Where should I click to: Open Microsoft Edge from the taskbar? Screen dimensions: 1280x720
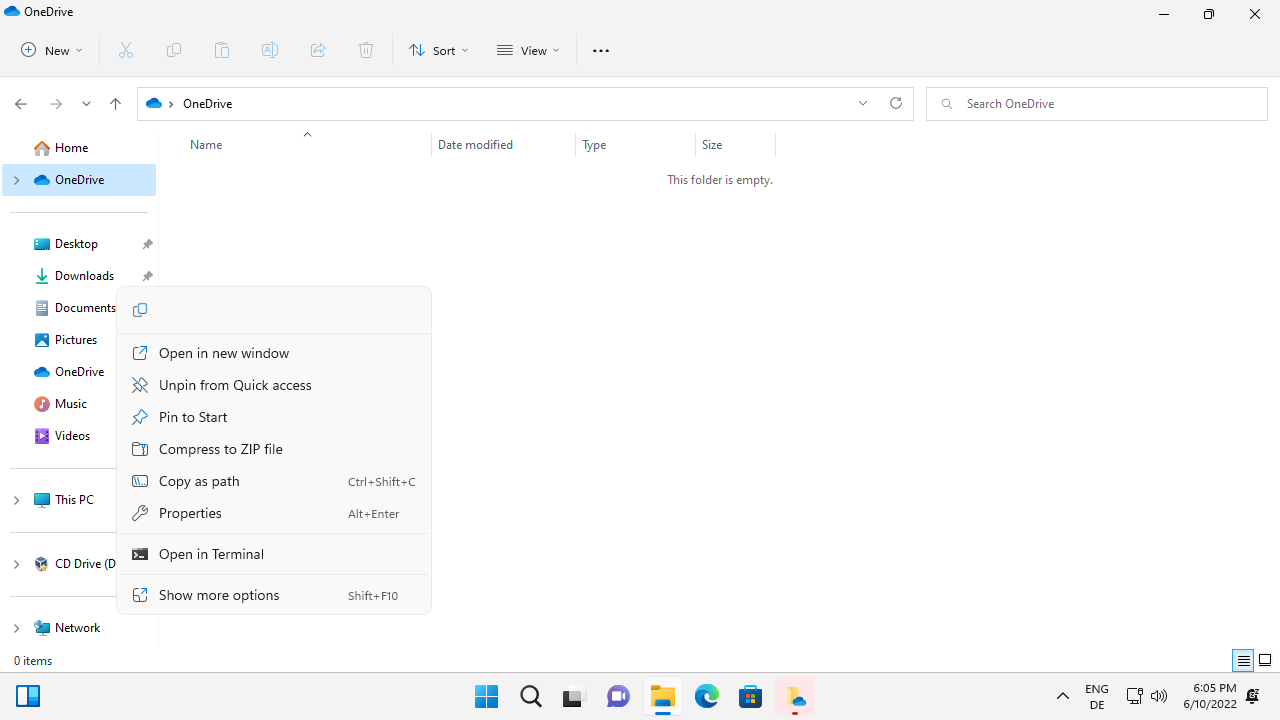click(707, 696)
